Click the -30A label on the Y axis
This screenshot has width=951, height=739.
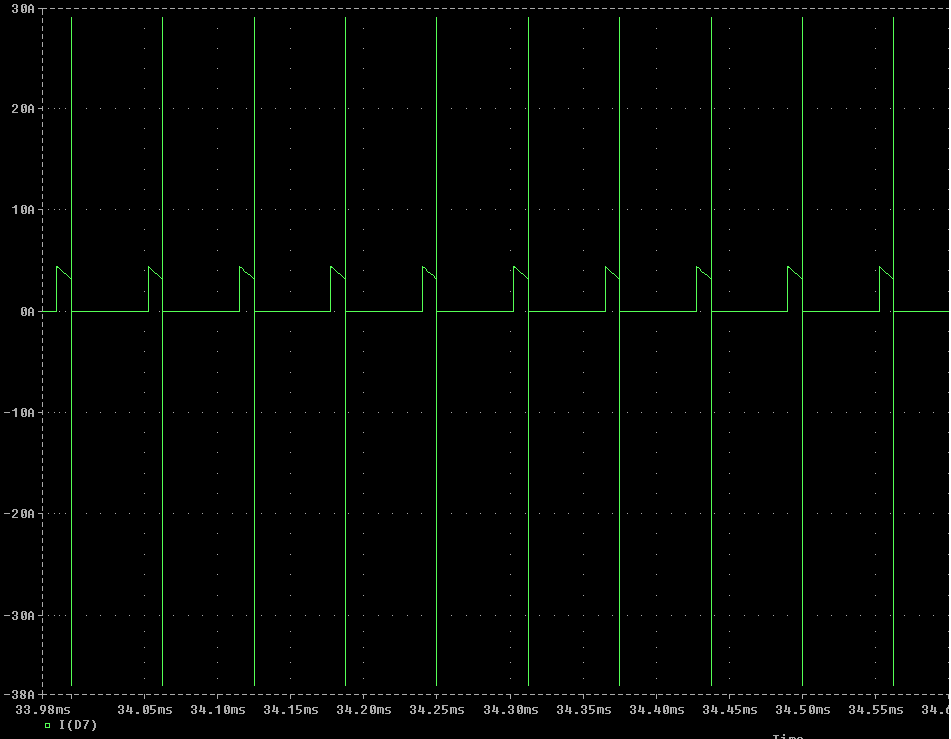pyautogui.click(x=19, y=615)
